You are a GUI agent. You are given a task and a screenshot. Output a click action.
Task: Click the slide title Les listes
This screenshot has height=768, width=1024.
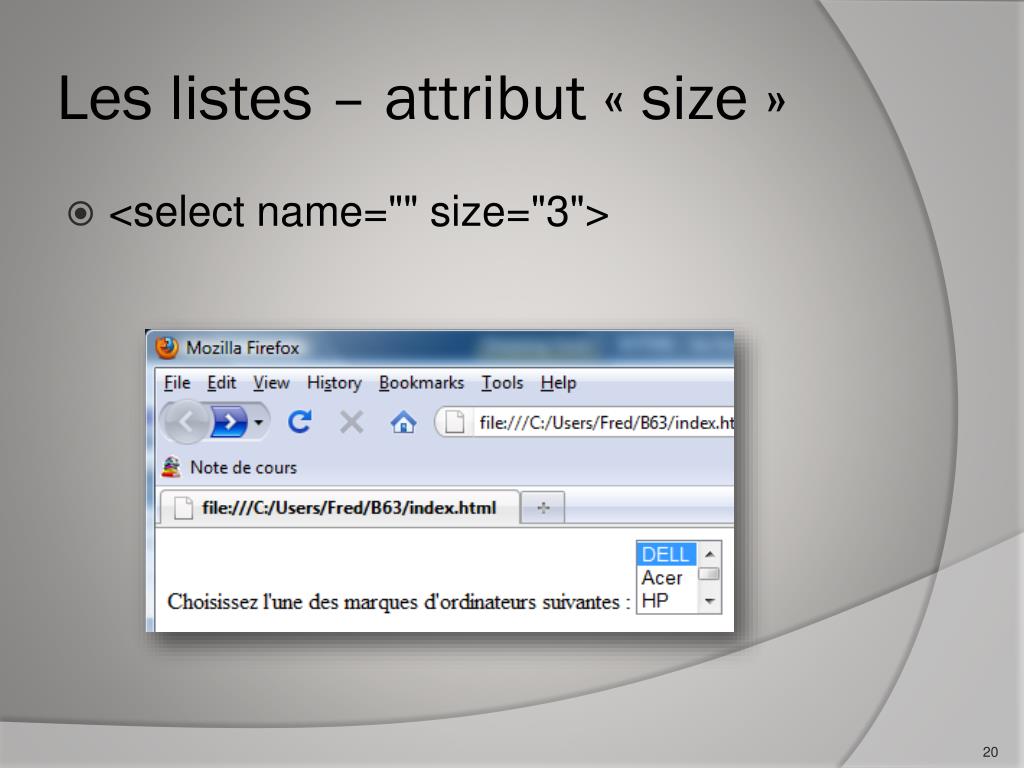422,98
